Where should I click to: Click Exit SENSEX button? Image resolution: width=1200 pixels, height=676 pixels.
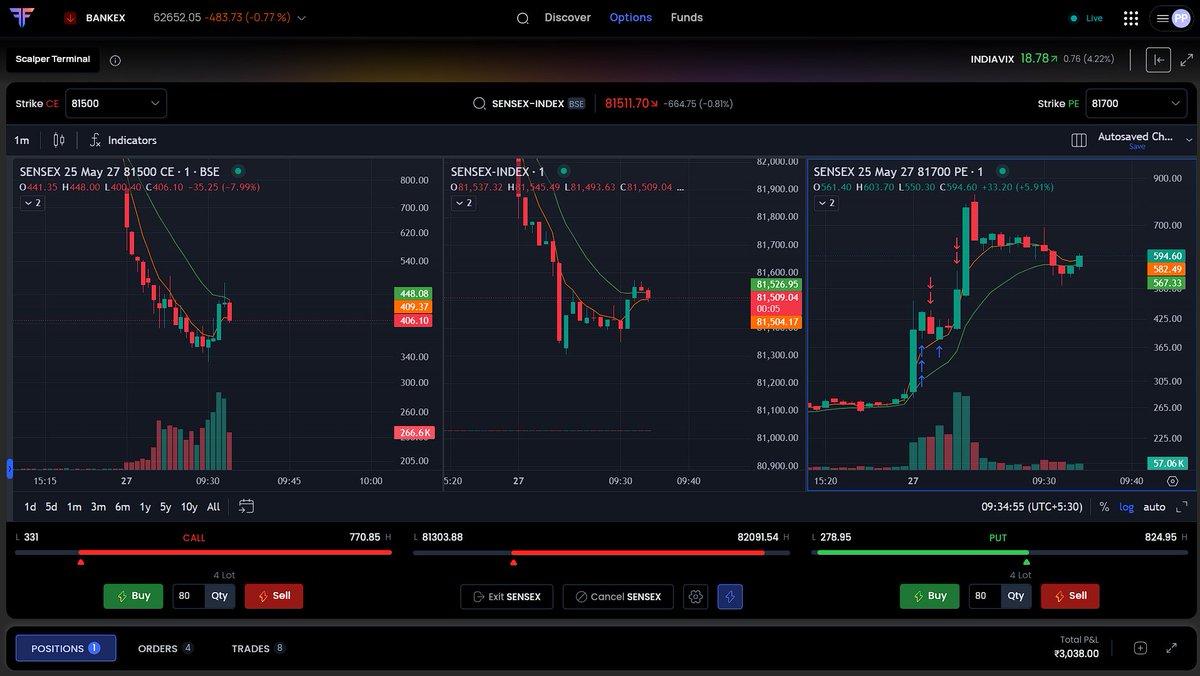[506, 597]
